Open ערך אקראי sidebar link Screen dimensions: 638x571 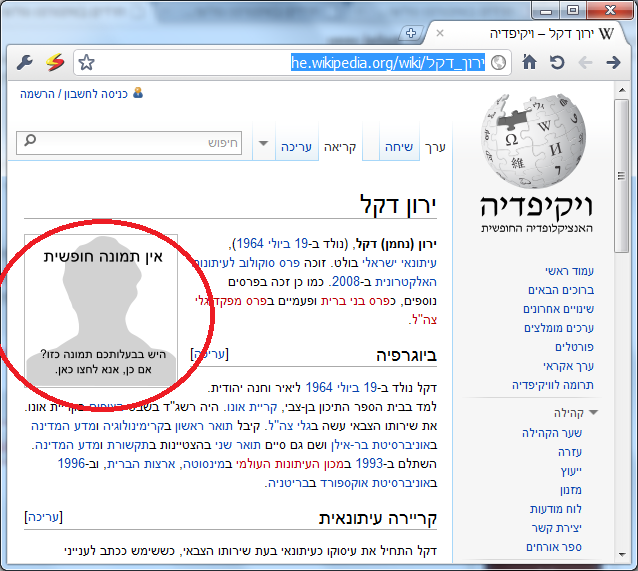coord(568,366)
